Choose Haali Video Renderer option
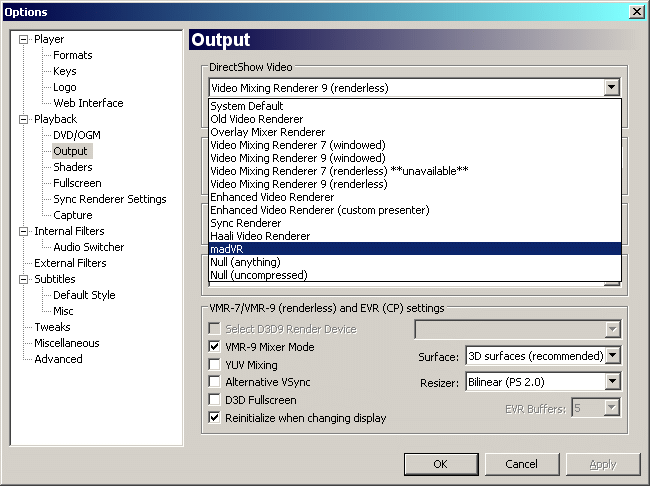Viewport: 650px width, 486px height. [415, 236]
